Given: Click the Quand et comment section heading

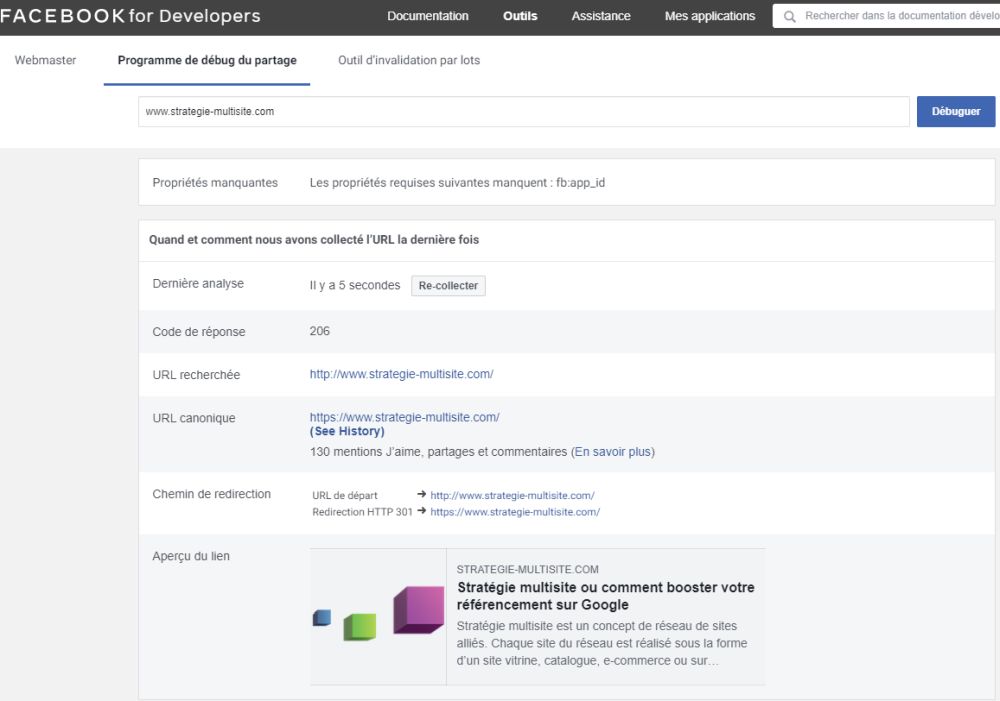Looking at the screenshot, I should tap(314, 240).
